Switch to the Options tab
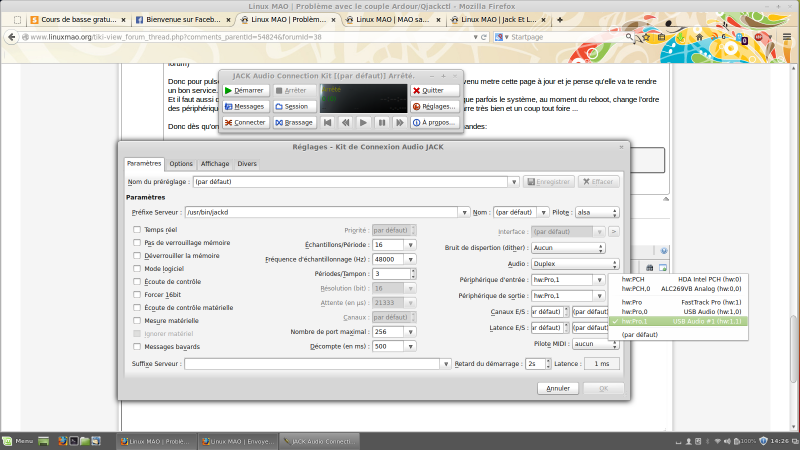800x450 pixels. (x=181, y=164)
